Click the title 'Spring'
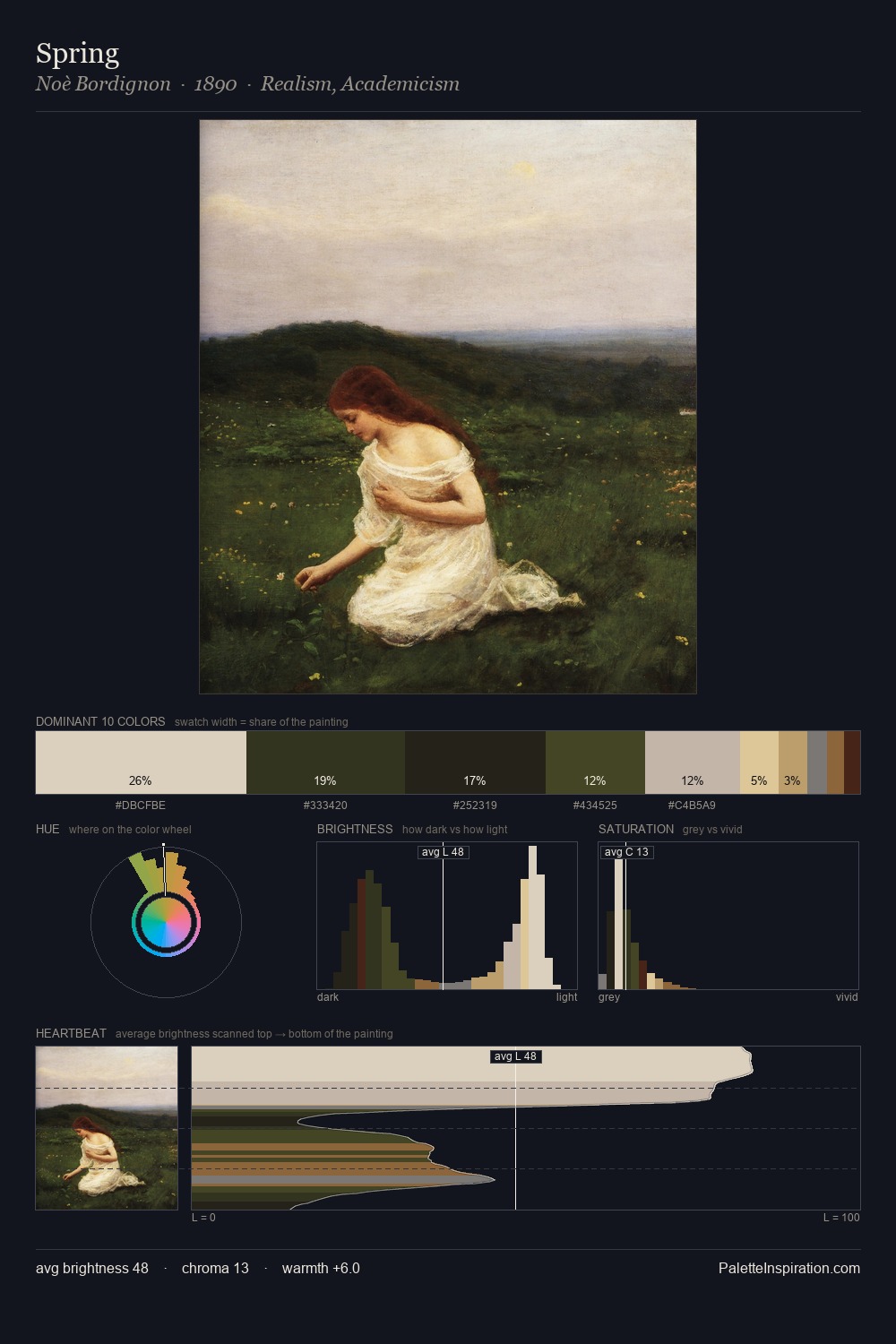This screenshot has width=896, height=1344. click(77, 54)
